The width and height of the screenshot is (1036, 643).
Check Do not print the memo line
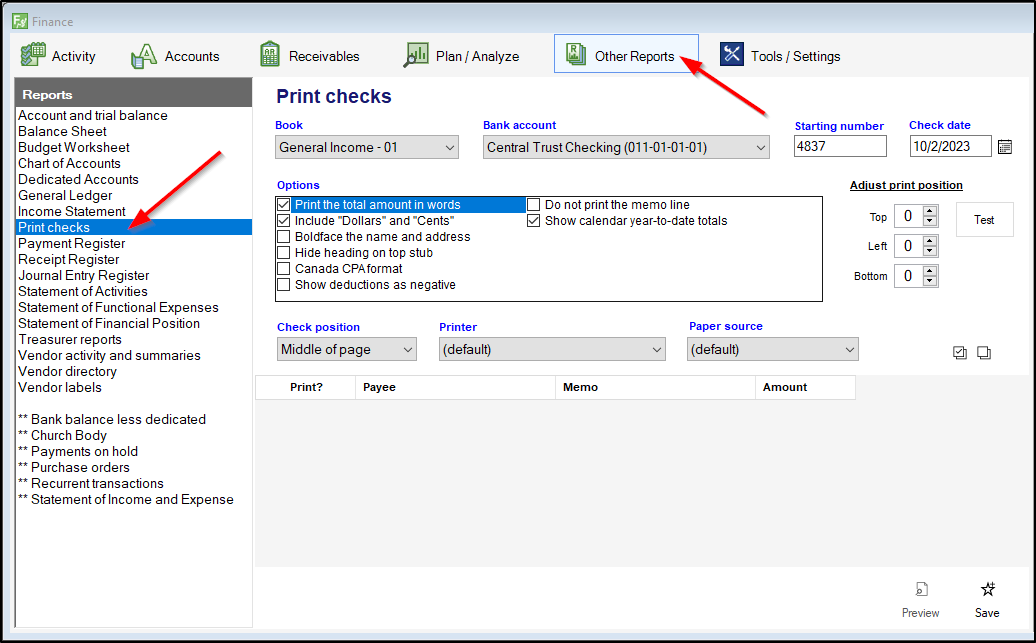[534, 205]
